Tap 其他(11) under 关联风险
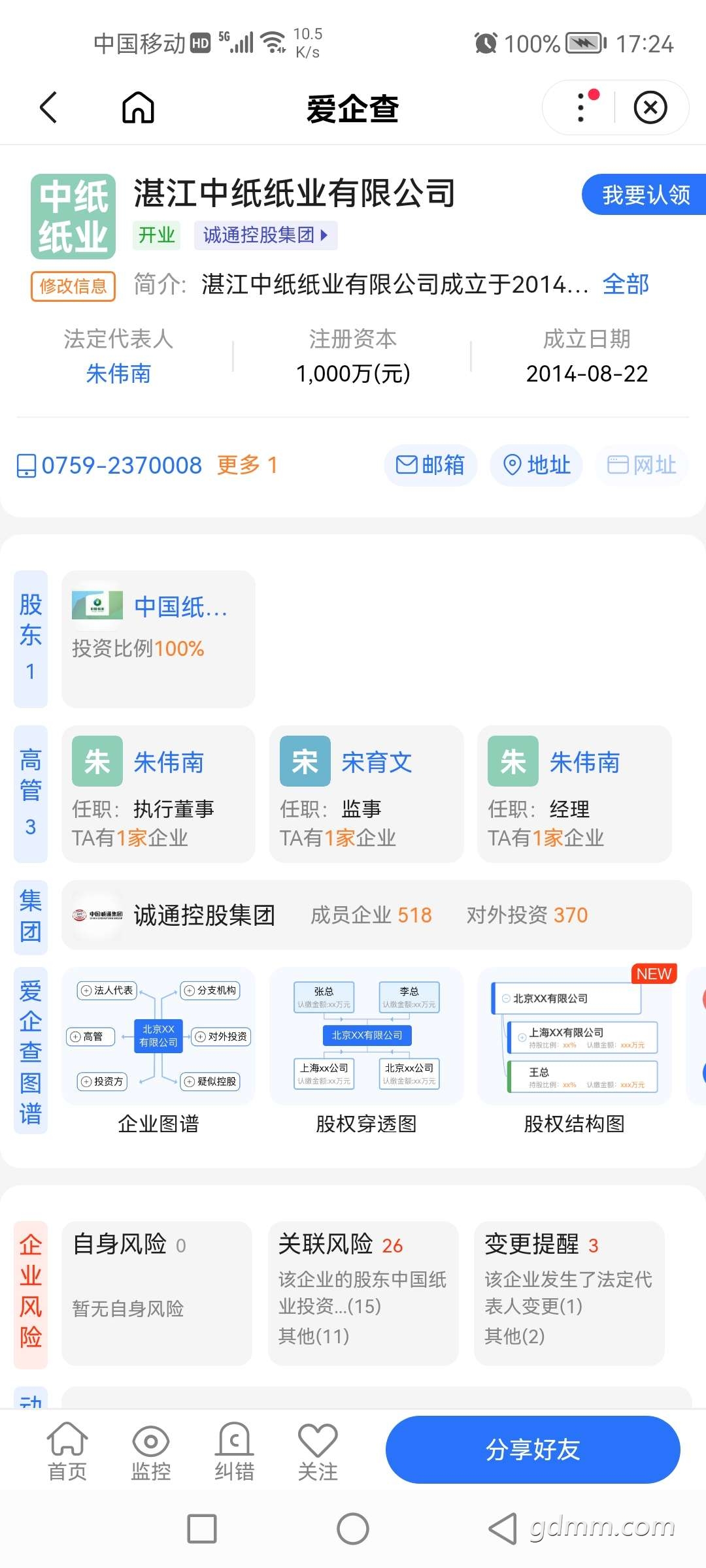 click(x=314, y=1336)
